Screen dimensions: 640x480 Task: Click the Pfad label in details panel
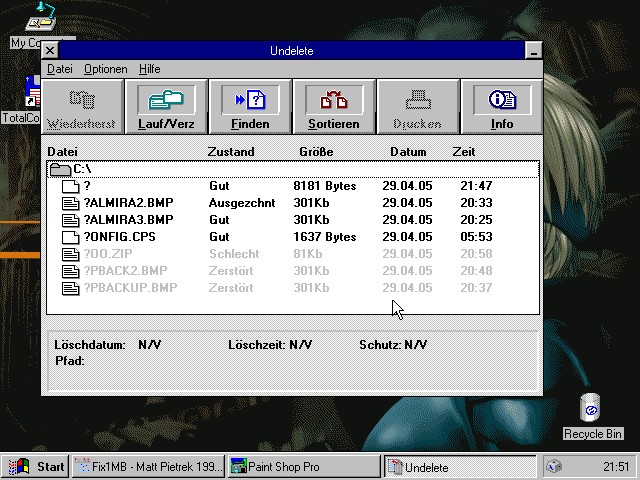[x=69, y=361]
